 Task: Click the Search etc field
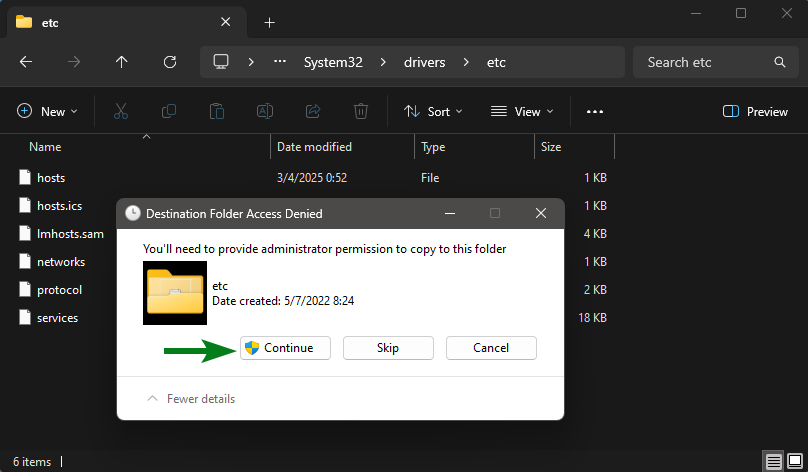coord(716,62)
